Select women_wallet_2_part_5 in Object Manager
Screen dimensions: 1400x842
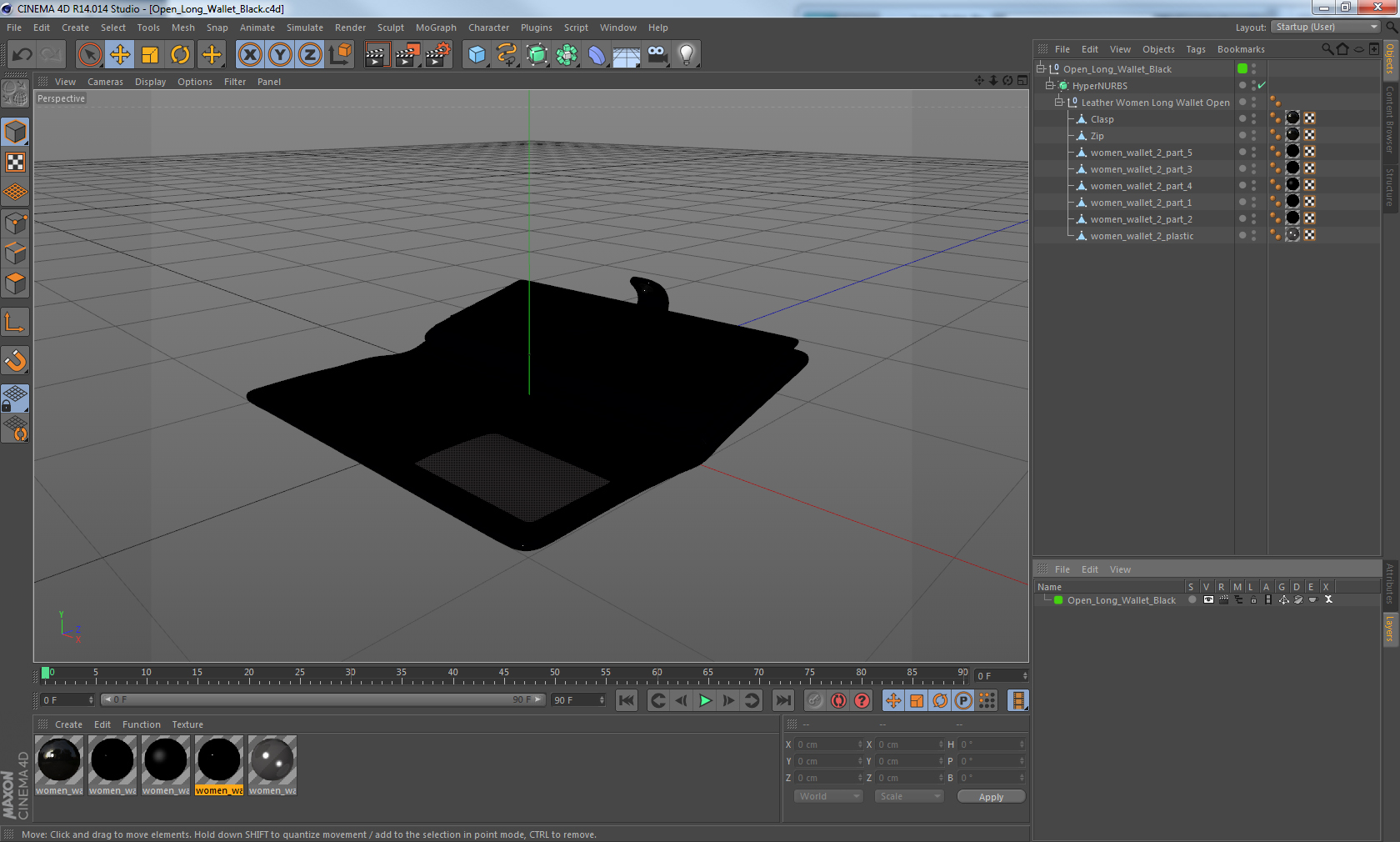(x=1141, y=153)
